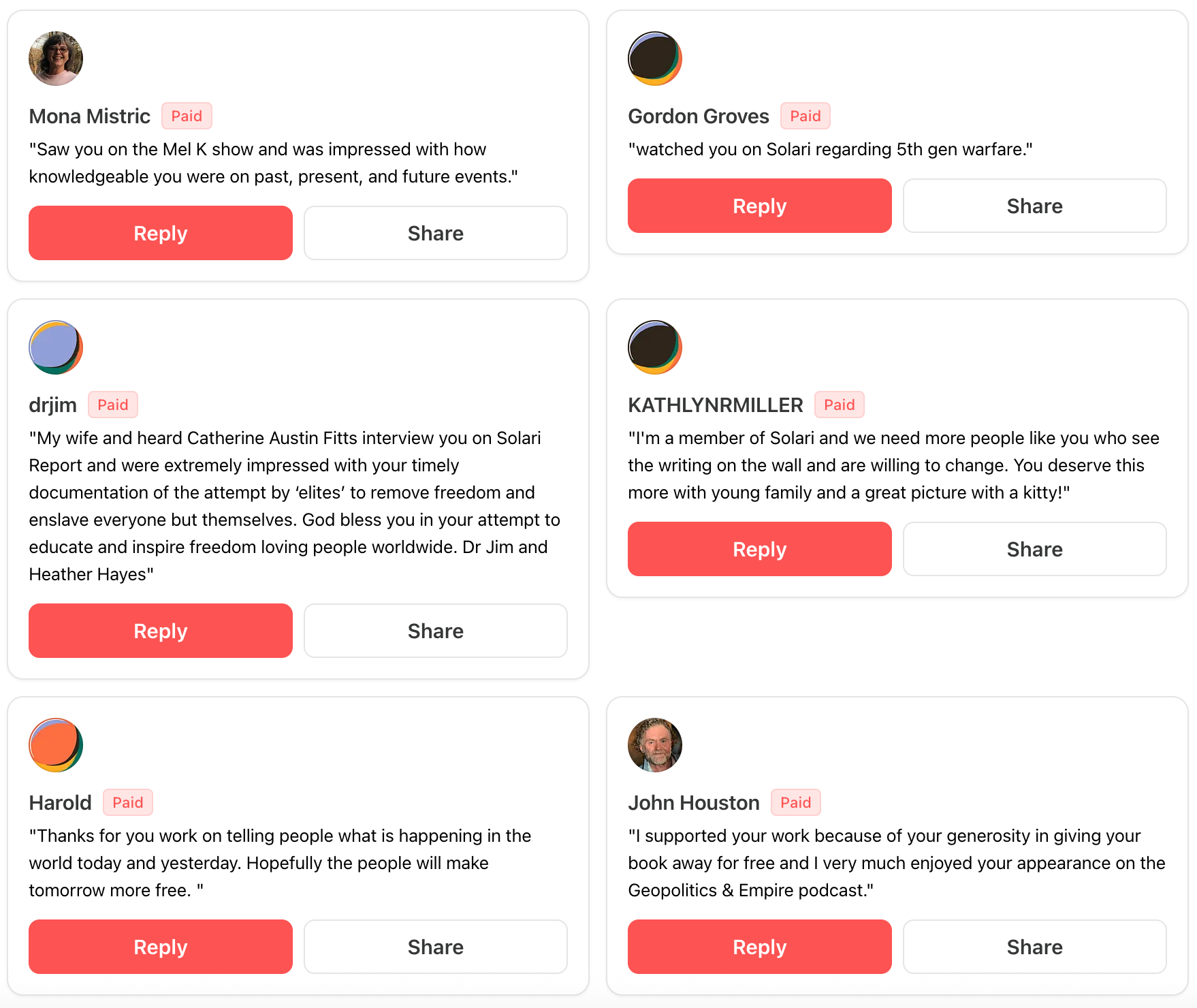The image size is (1197, 1008).
Task: Click Mona Mistric's profile photo
Action: [x=56, y=59]
